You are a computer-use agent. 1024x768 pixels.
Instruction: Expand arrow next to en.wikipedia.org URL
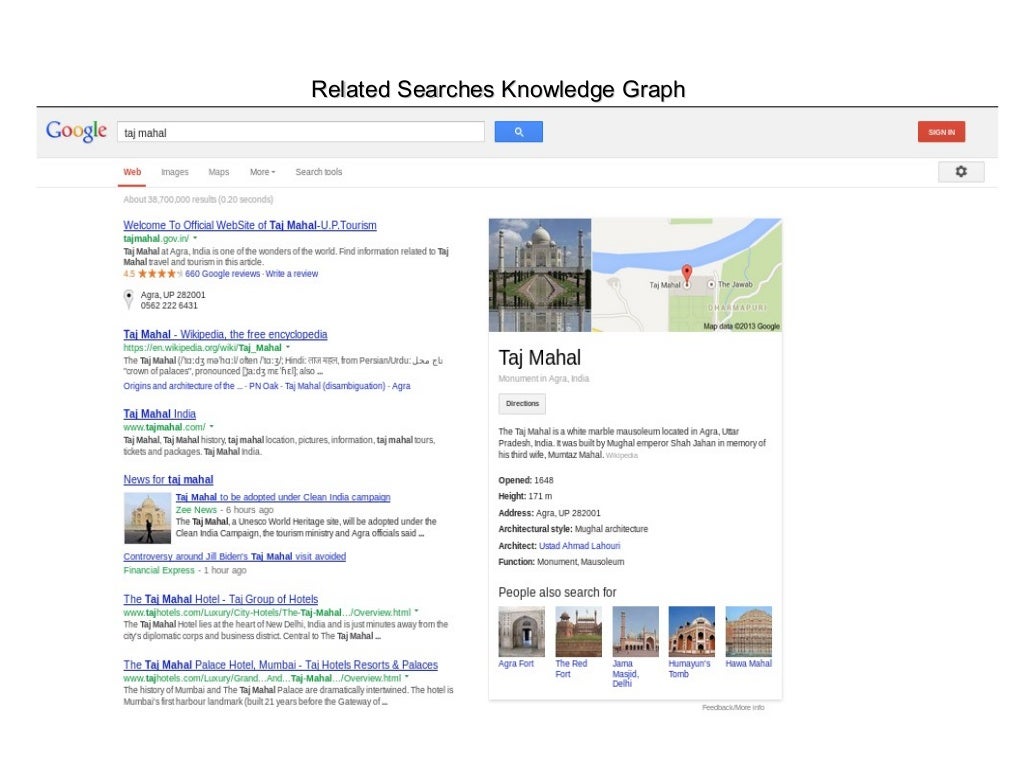tap(287, 347)
